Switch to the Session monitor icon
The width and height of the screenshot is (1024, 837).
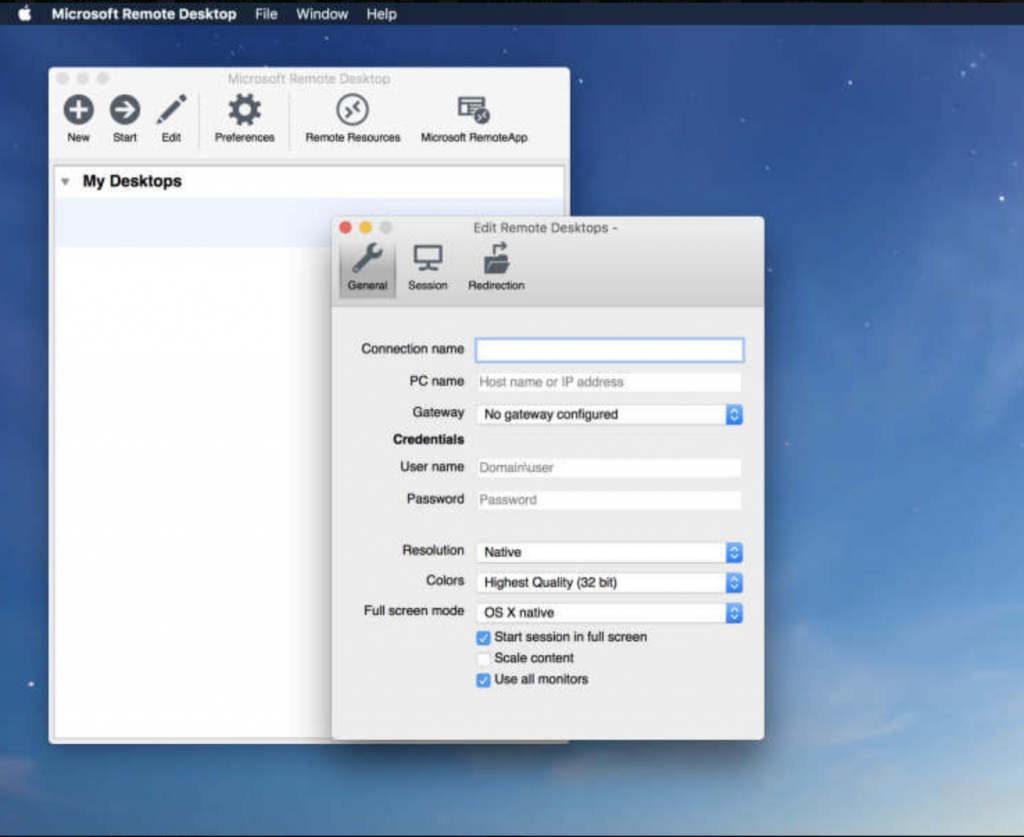(427, 260)
